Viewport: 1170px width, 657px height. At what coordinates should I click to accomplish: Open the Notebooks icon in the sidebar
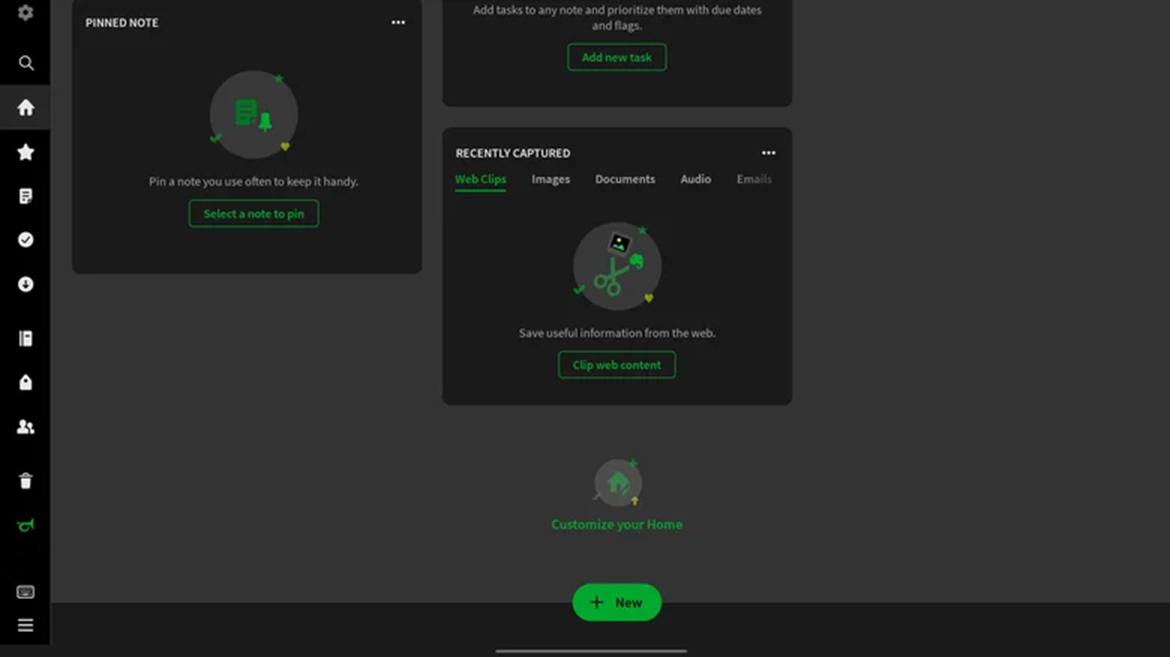(26, 339)
